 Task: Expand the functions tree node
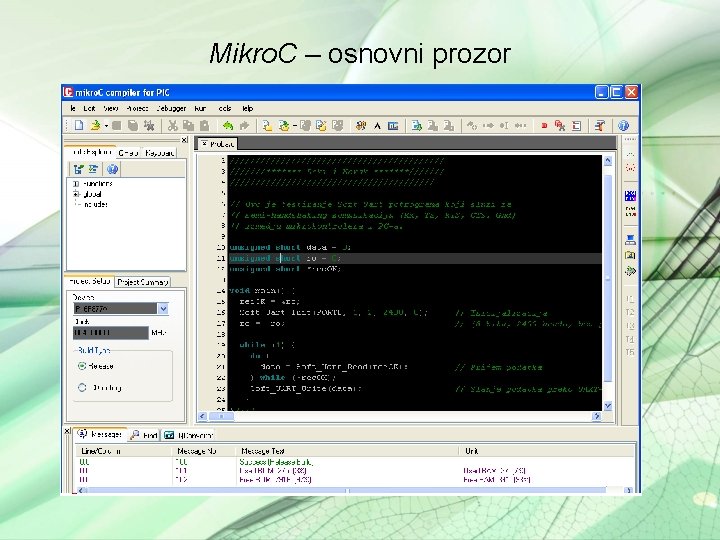pyautogui.click(x=76, y=183)
